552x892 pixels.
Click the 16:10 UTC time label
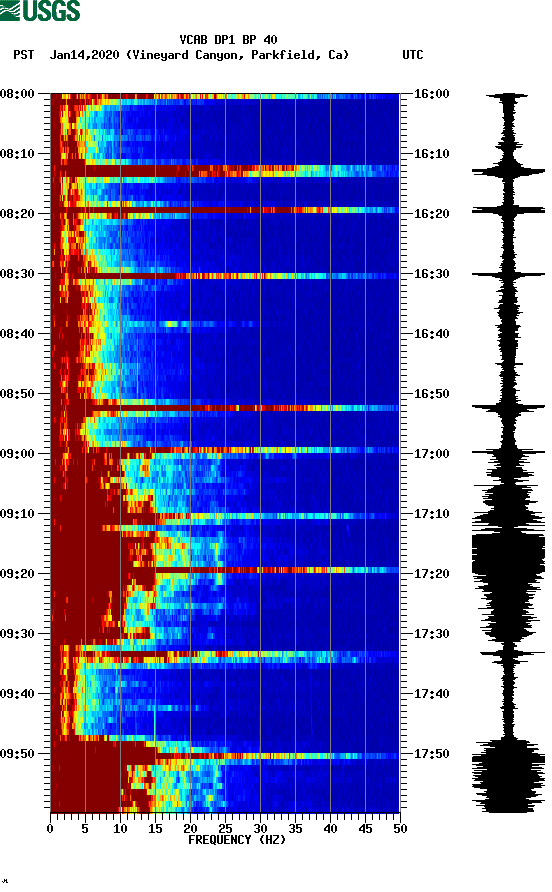(431, 154)
